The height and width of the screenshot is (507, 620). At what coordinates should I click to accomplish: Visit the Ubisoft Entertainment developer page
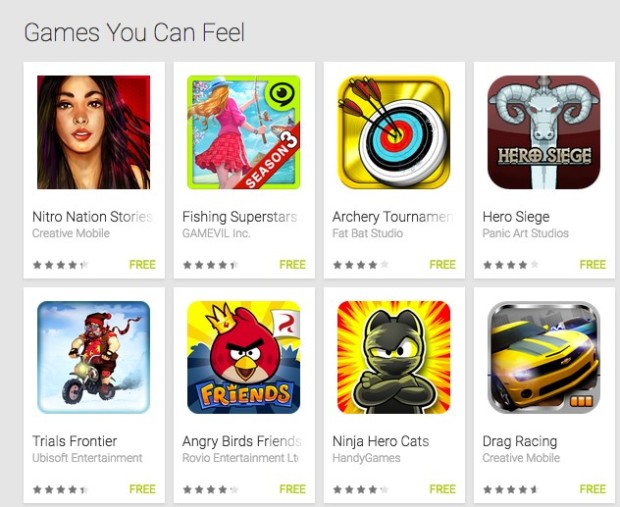(x=87, y=458)
